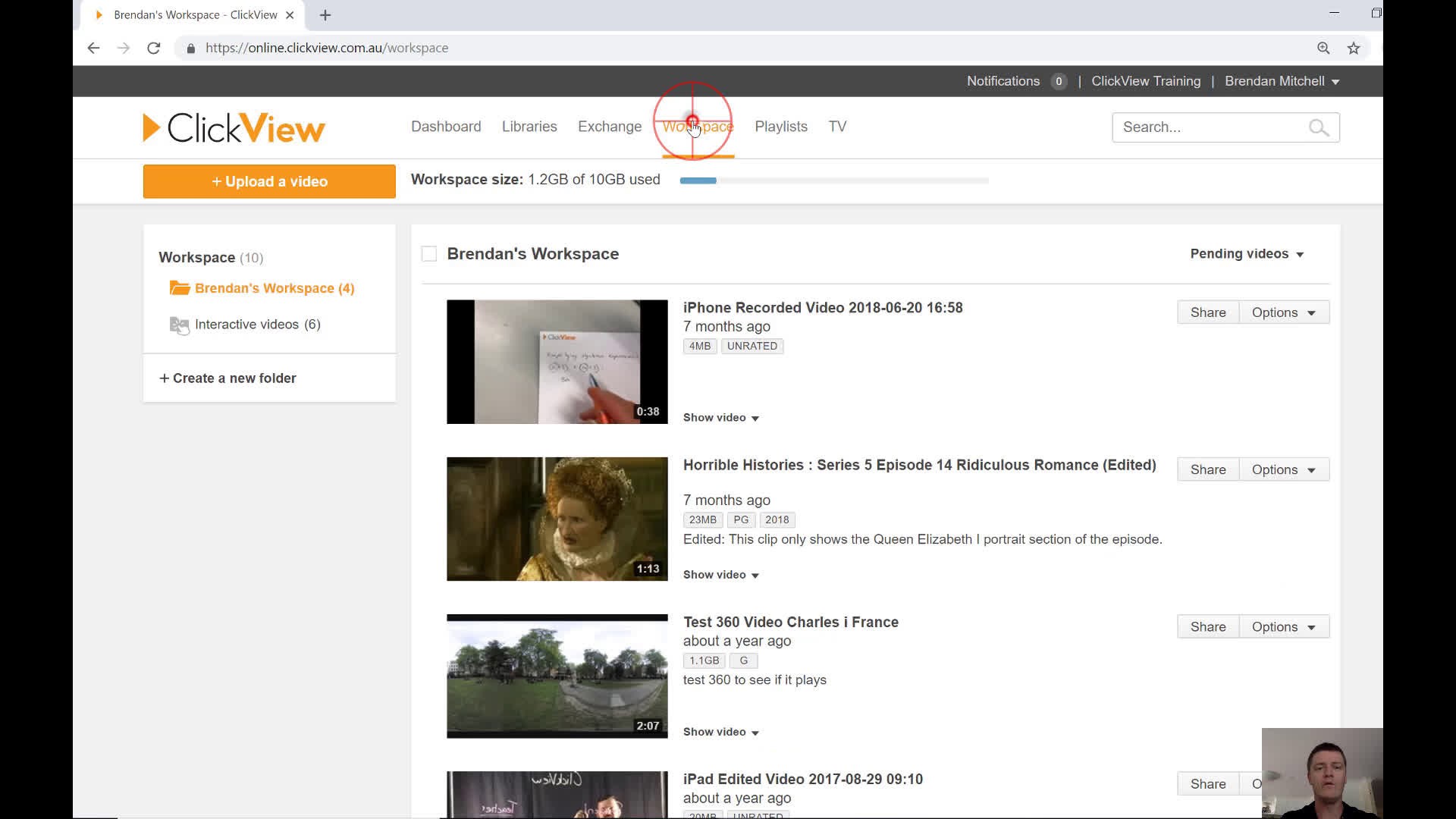Click the search magnifier icon
Screen dimensions: 1456x819
[1319, 127]
